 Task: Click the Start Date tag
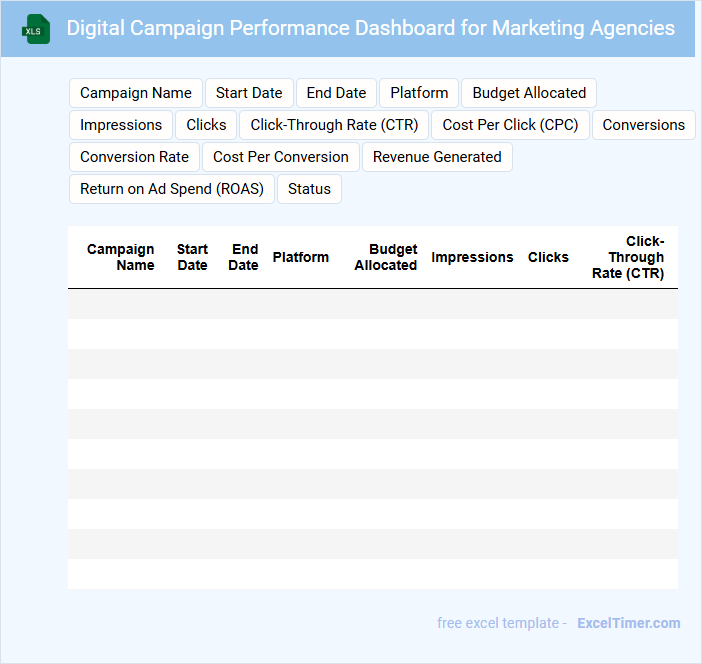(x=249, y=93)
